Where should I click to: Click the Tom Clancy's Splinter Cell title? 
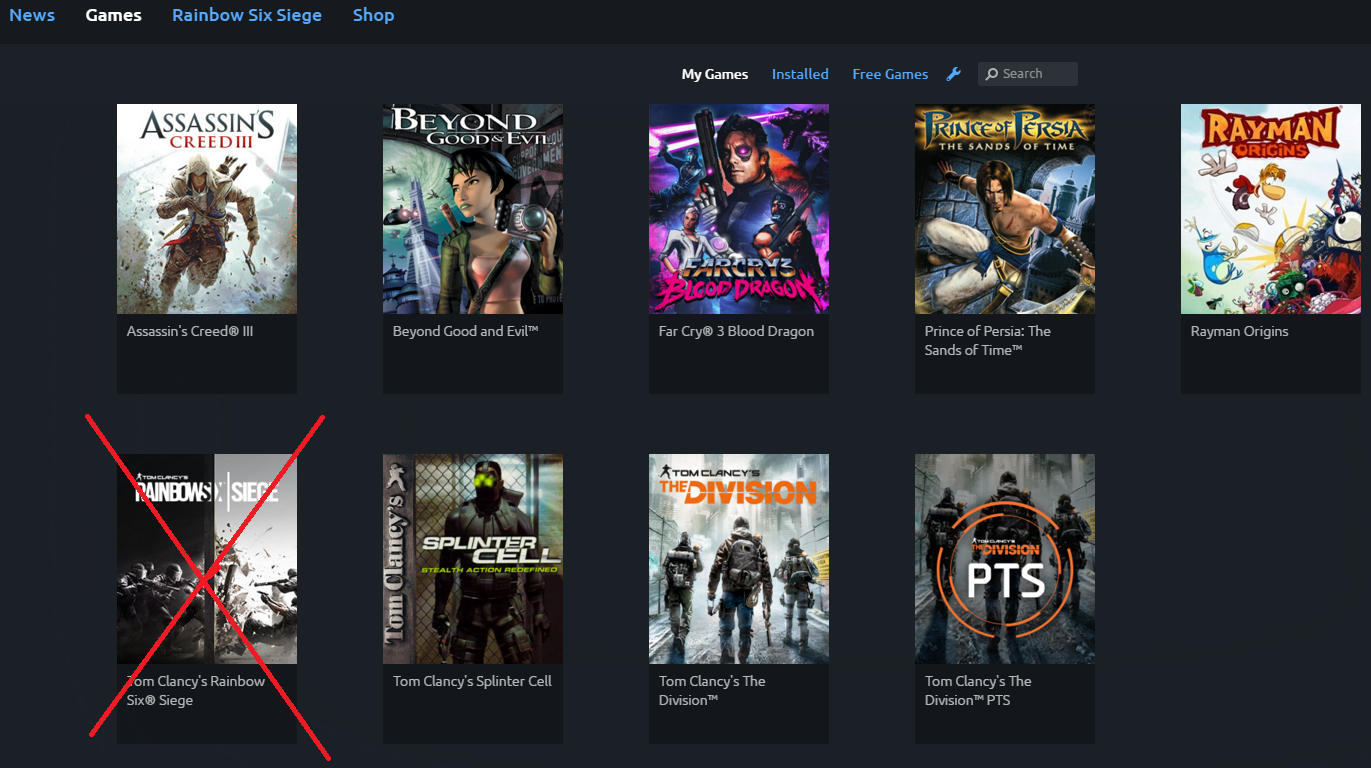[473, 681]
